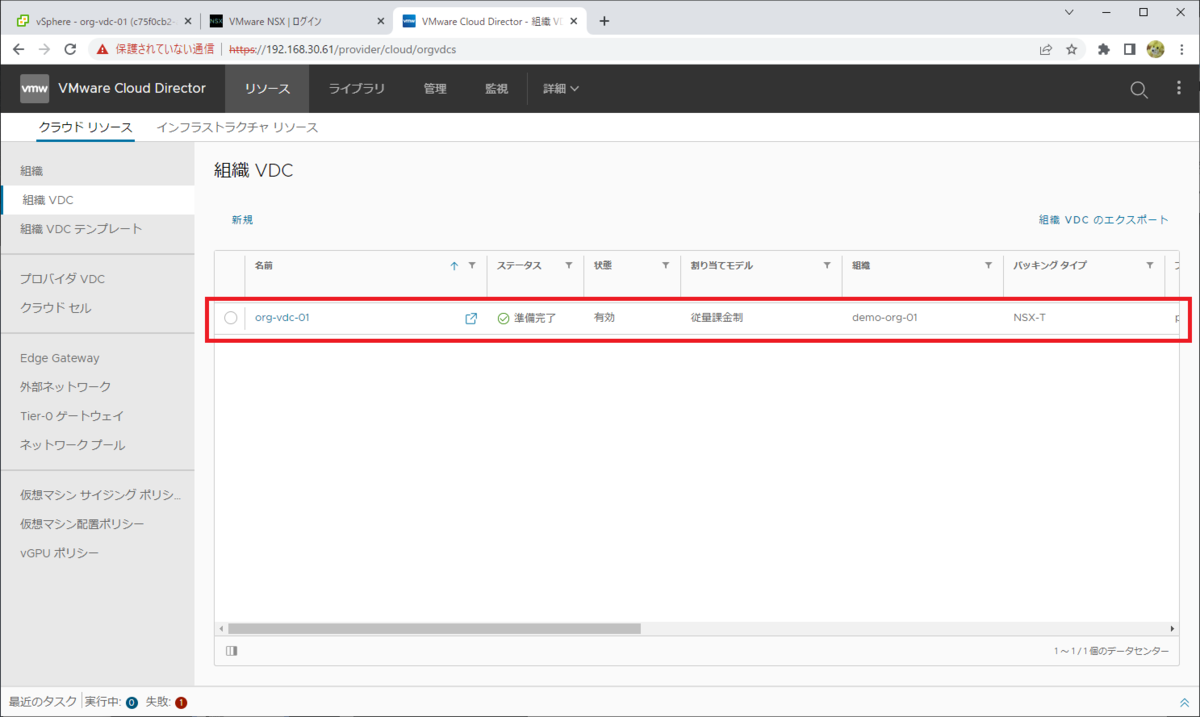Open filter for 組織 column
Viewport: 1200px width, 717px height.
click(988, 266)
